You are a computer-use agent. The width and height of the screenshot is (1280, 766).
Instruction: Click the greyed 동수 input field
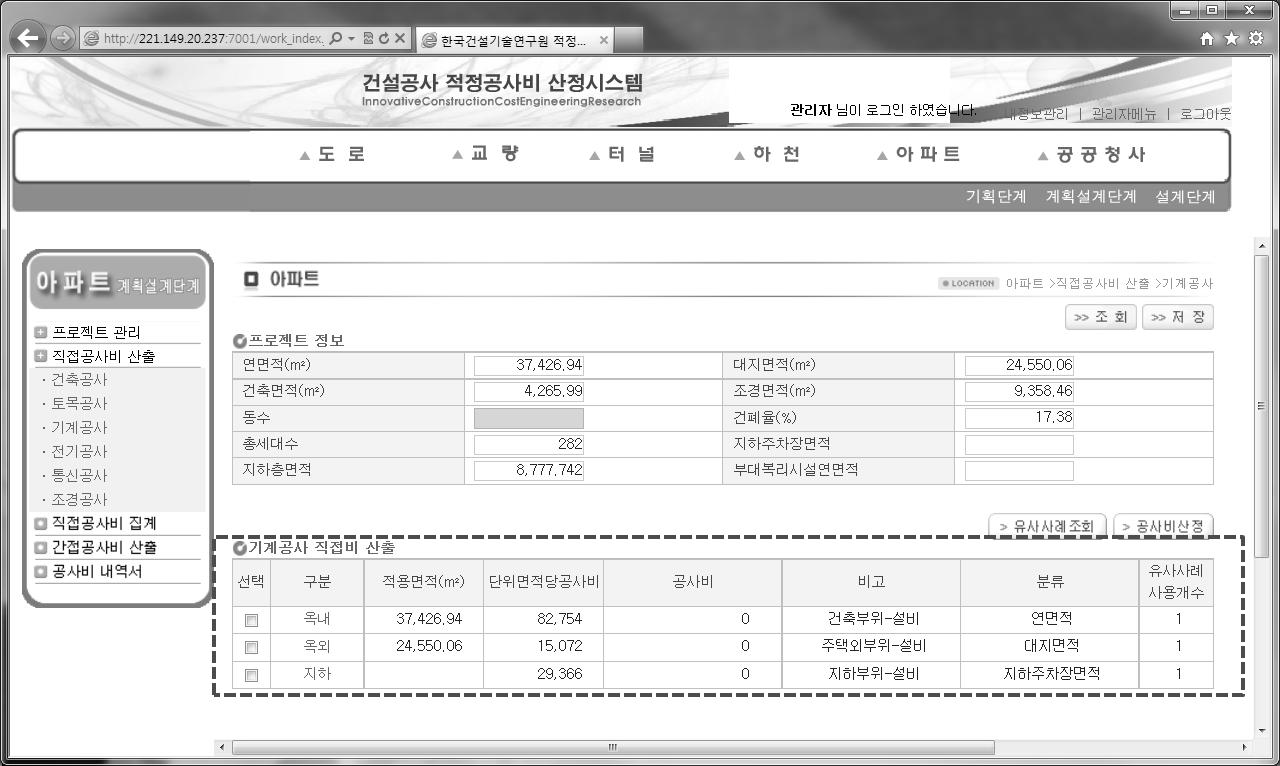529,418
